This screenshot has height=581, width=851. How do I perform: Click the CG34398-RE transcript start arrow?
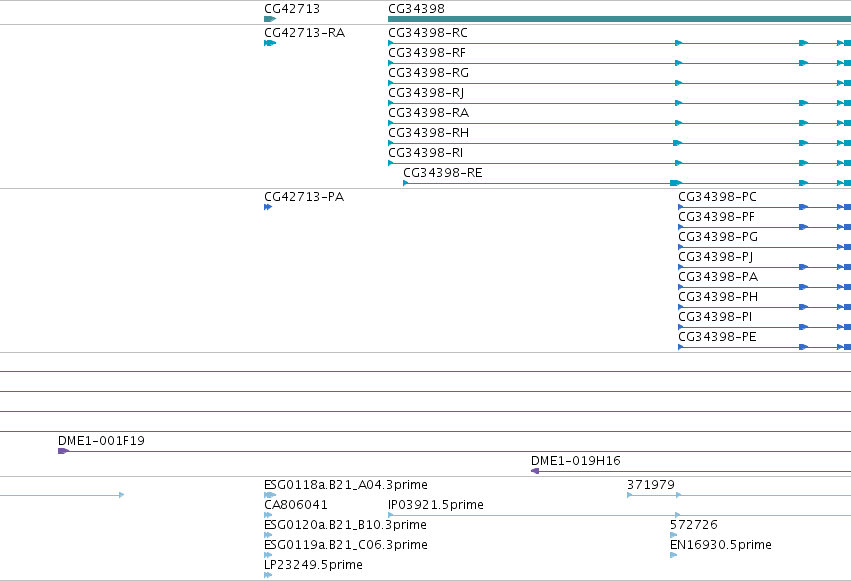[405, 183]
